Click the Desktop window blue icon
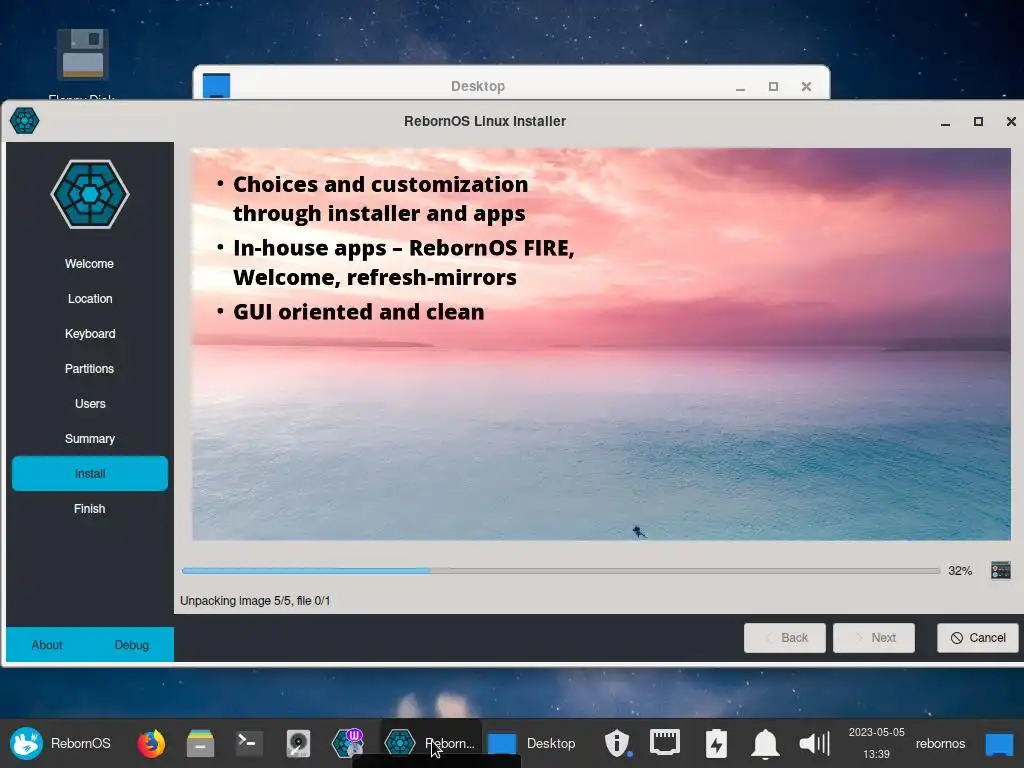 point(216,85)
